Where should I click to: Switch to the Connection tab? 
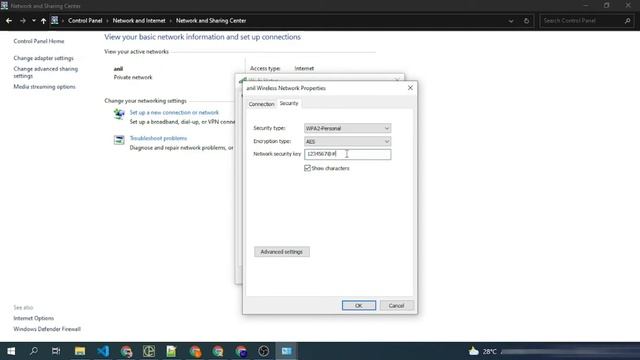coord(261,104)
